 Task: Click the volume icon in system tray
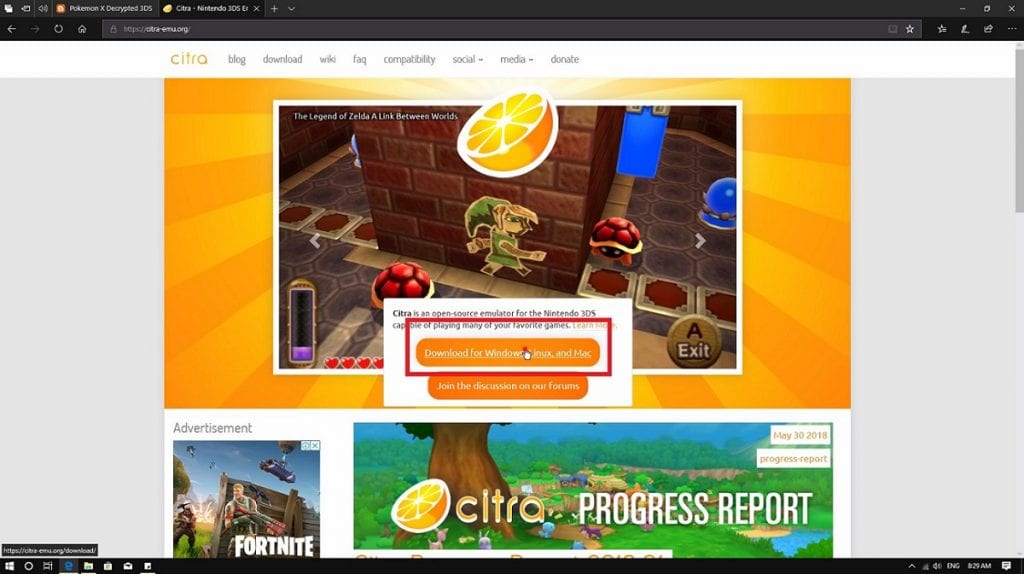pyautogui.click(x=937, y=566)
